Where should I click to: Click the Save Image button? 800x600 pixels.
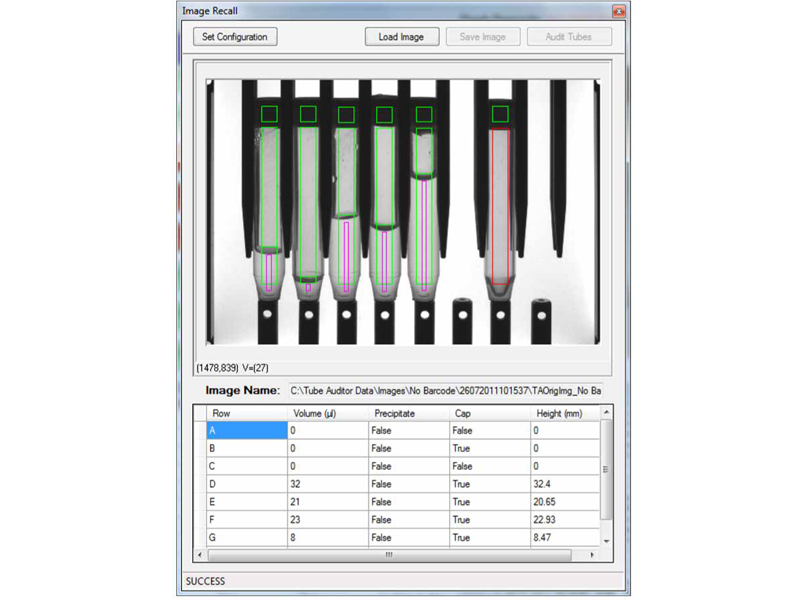pyautogui.click(x=482, y=37)
